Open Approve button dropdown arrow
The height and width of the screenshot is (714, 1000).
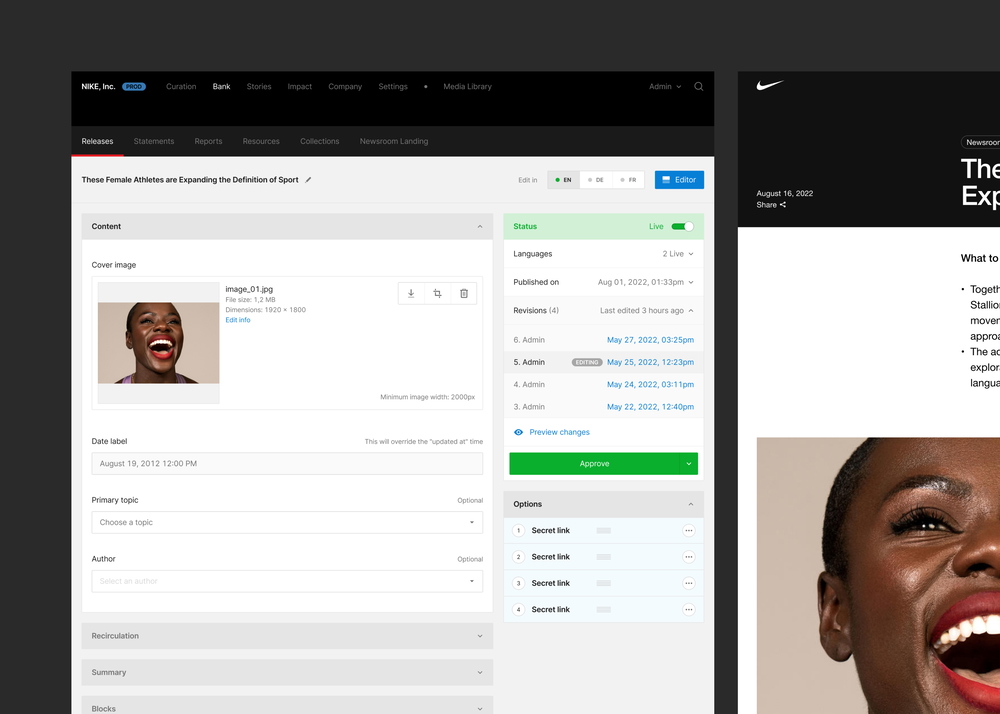(x=689, y=464)
